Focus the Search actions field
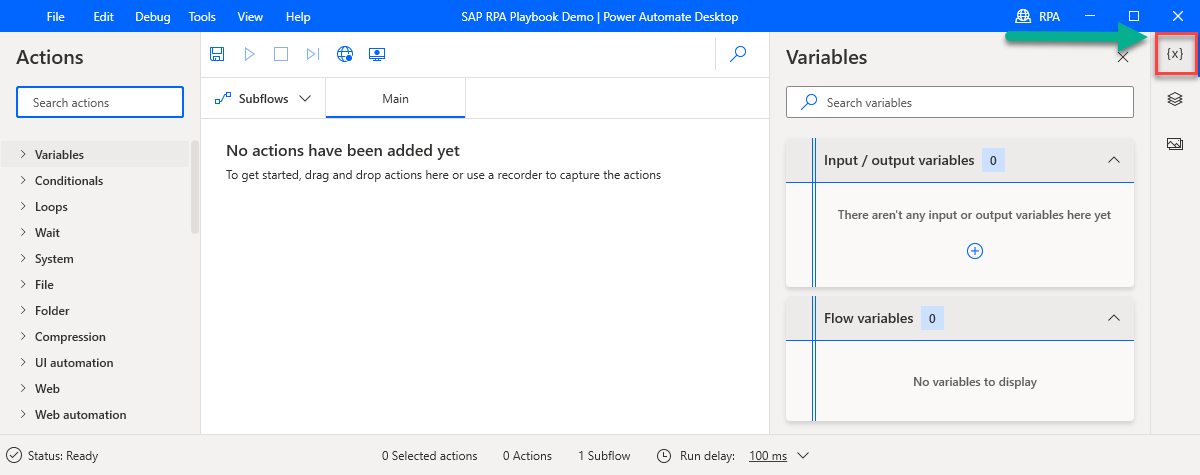 pos(100,102)
